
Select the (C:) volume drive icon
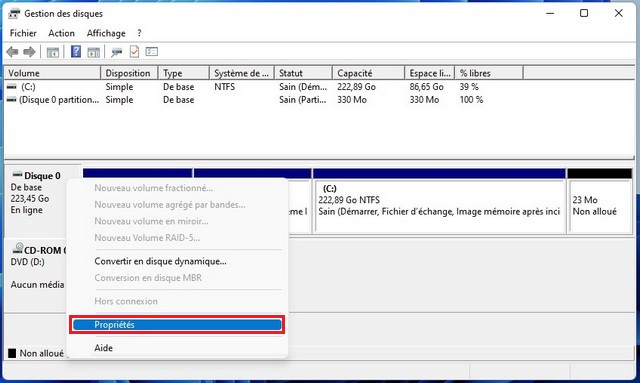click(12, 87)
